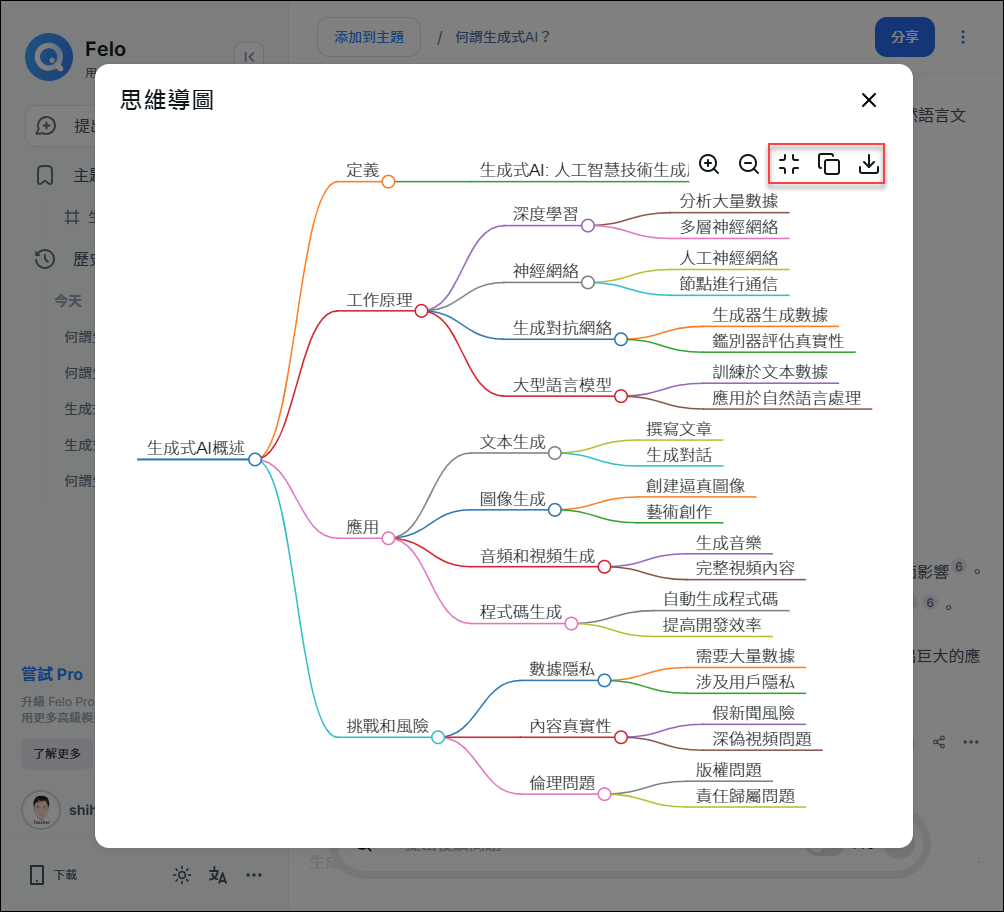
Task: Zoom in on the mind map
Action: (x=709, y=164)
